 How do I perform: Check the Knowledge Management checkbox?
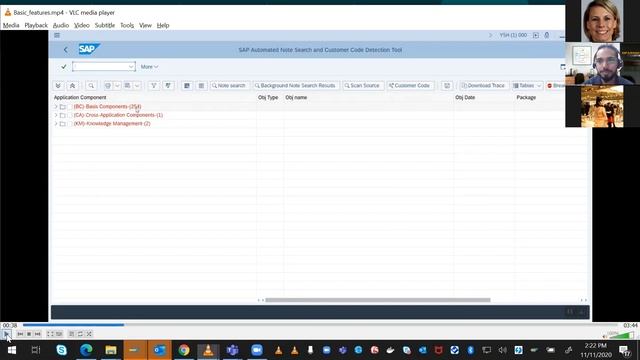(x=70, y=124)
